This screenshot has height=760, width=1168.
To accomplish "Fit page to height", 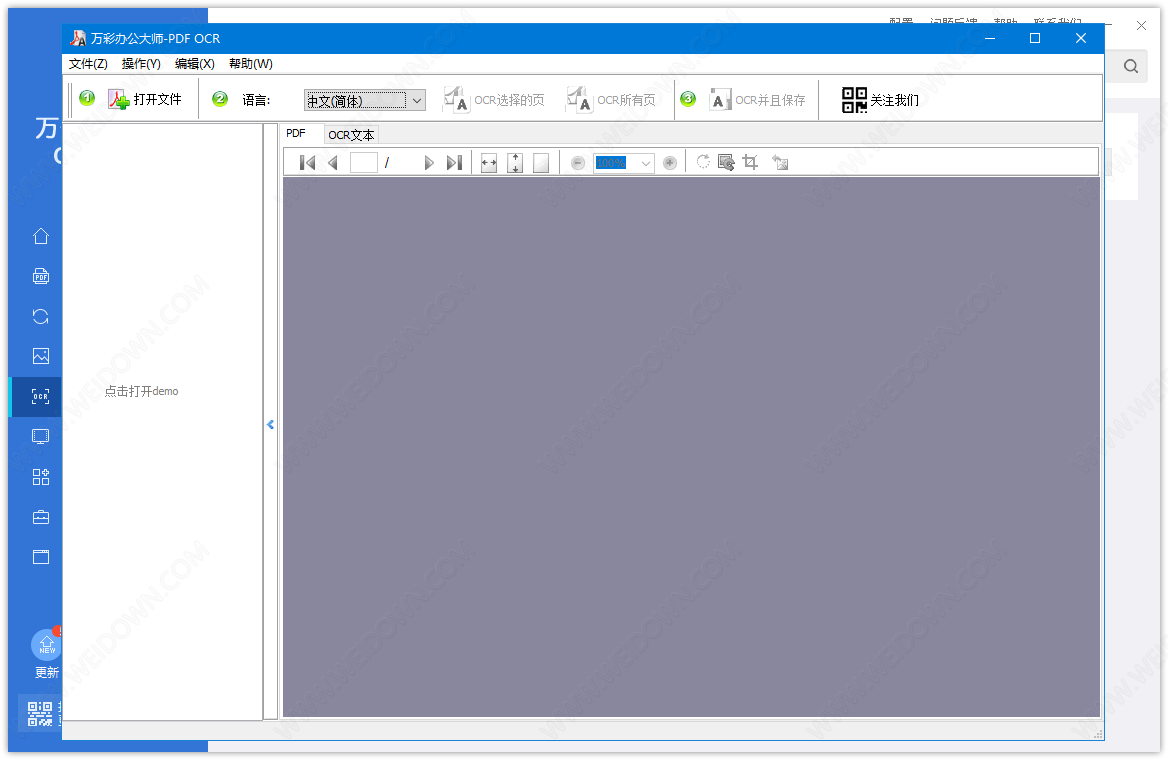I will click(x=515, y=163).
